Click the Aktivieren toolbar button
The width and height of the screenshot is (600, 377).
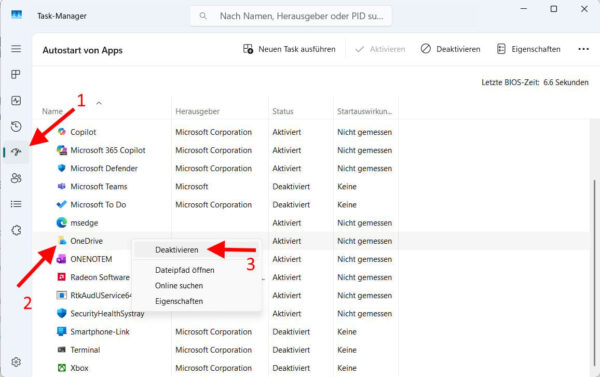coord(380,49)
